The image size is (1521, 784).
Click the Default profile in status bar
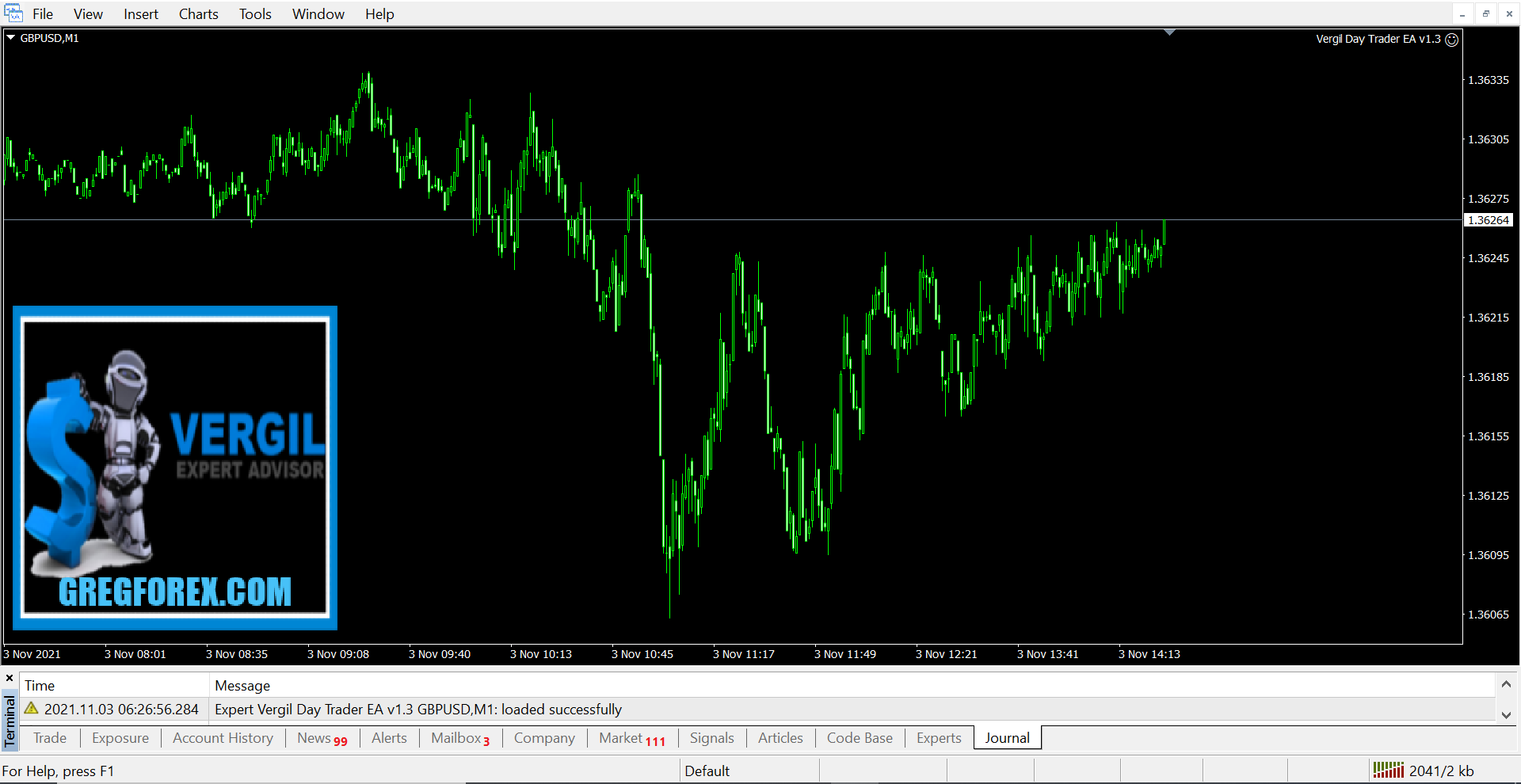(707, 771)
